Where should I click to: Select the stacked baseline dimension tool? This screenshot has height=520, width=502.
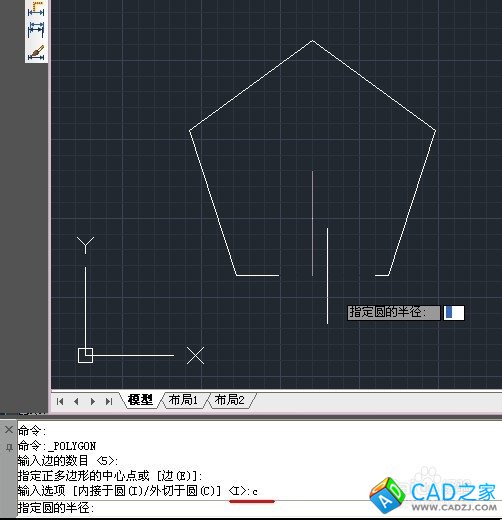[36, 30]
